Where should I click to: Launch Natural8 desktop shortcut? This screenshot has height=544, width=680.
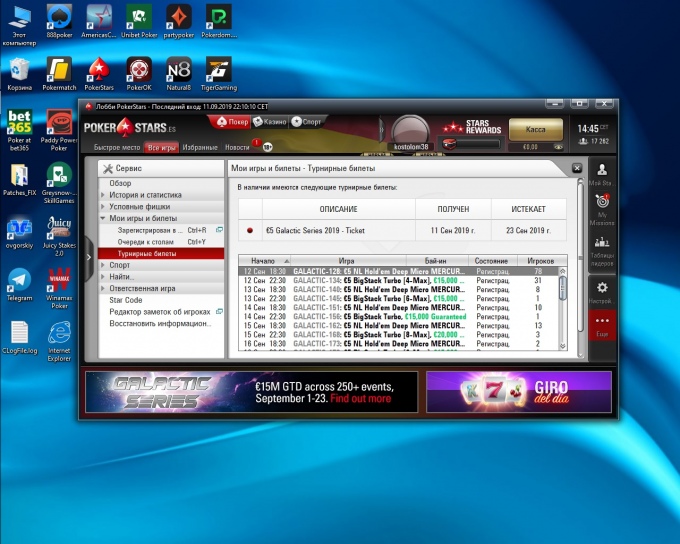[179, 74]
